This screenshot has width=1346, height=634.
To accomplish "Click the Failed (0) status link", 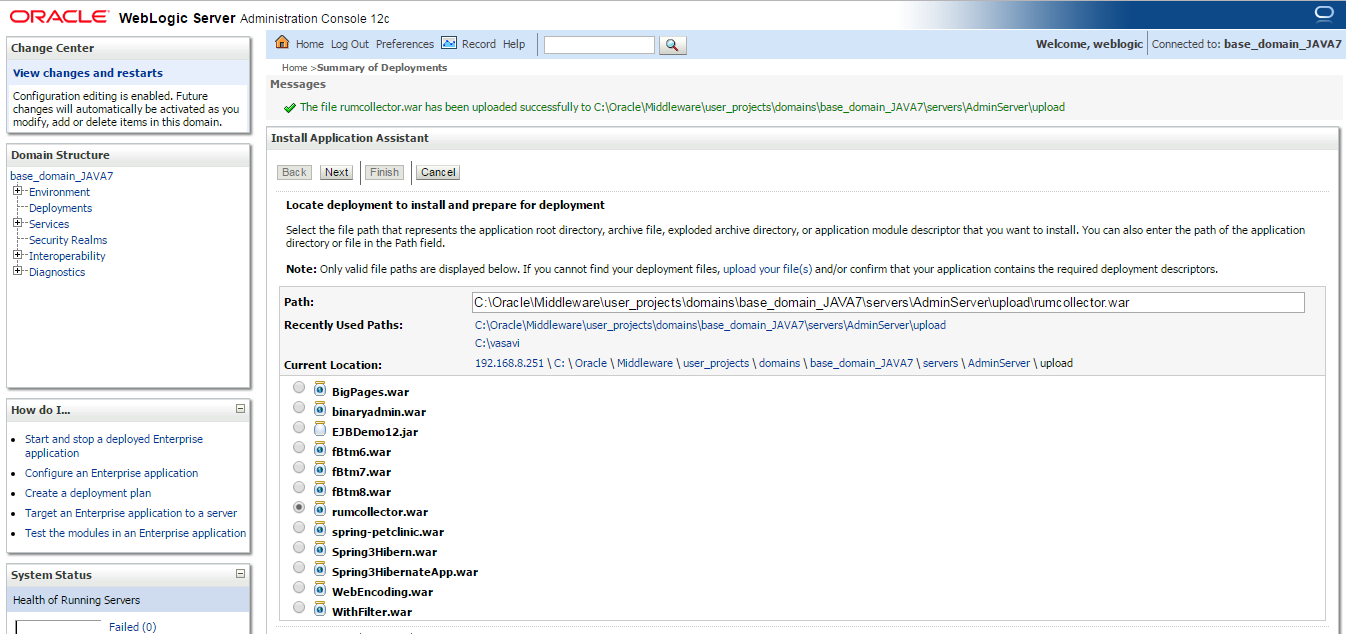I will pos(132,627).
